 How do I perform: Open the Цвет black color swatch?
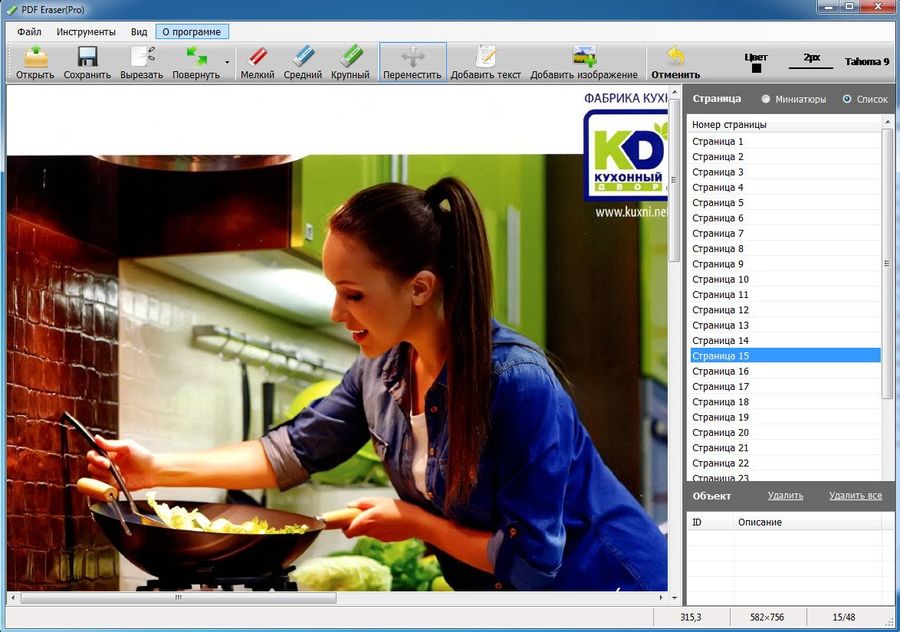[x=757, y=68]
